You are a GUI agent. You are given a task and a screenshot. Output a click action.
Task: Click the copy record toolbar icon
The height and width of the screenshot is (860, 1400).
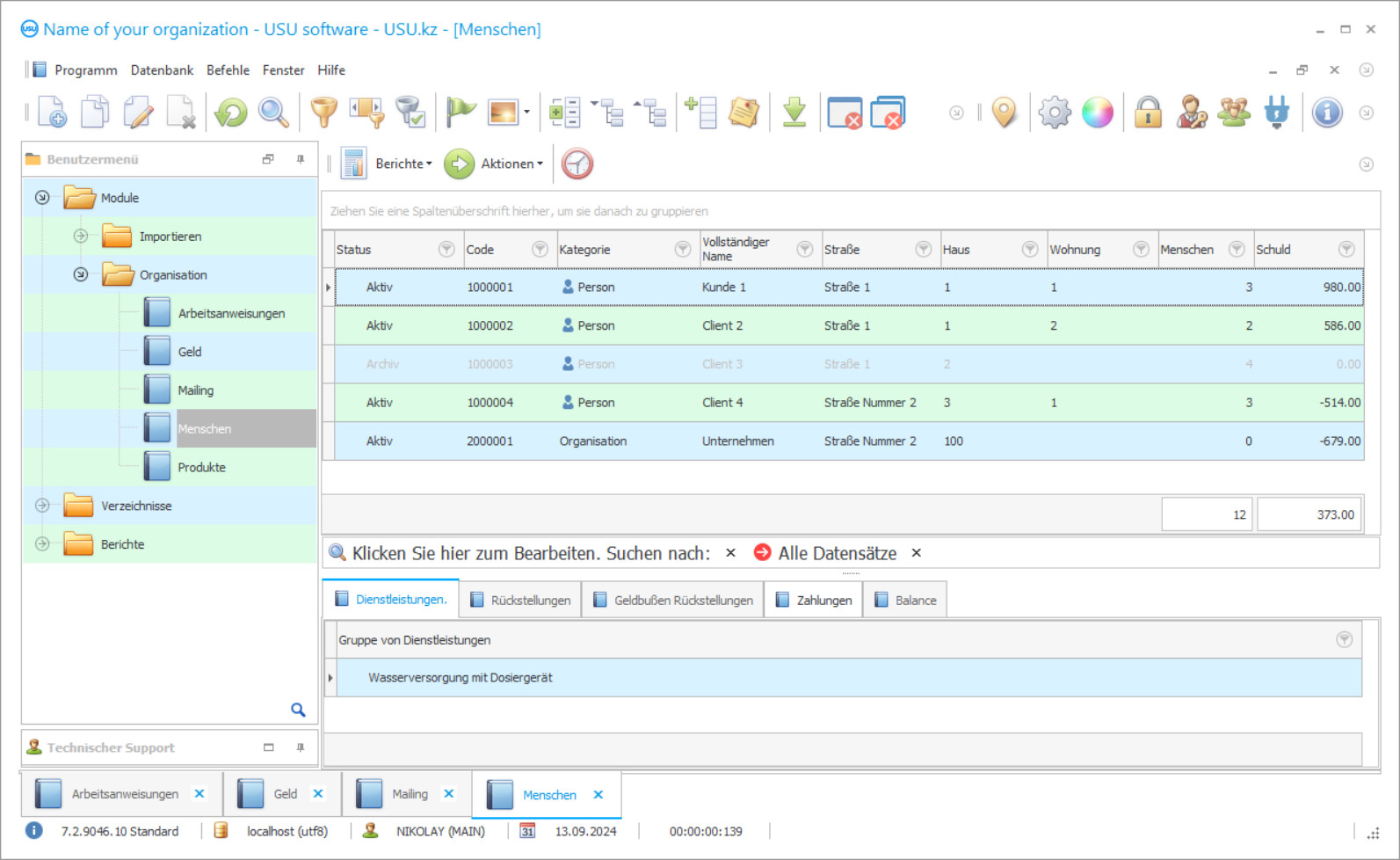tap(95, 113)
